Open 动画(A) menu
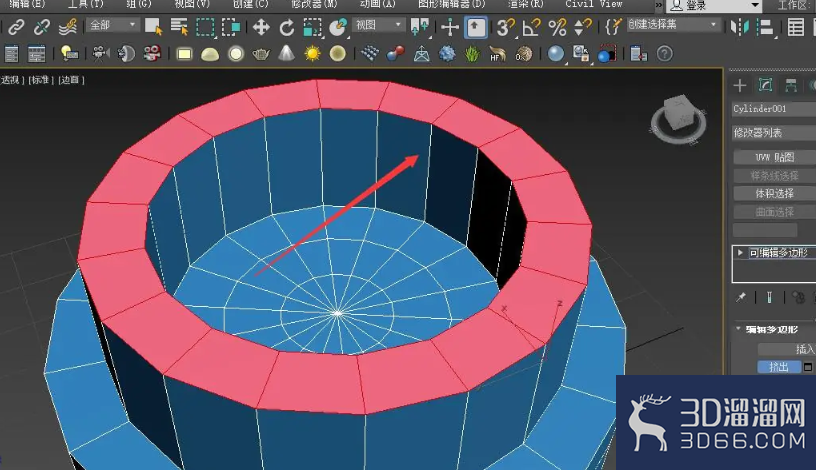 click(378, 4)
